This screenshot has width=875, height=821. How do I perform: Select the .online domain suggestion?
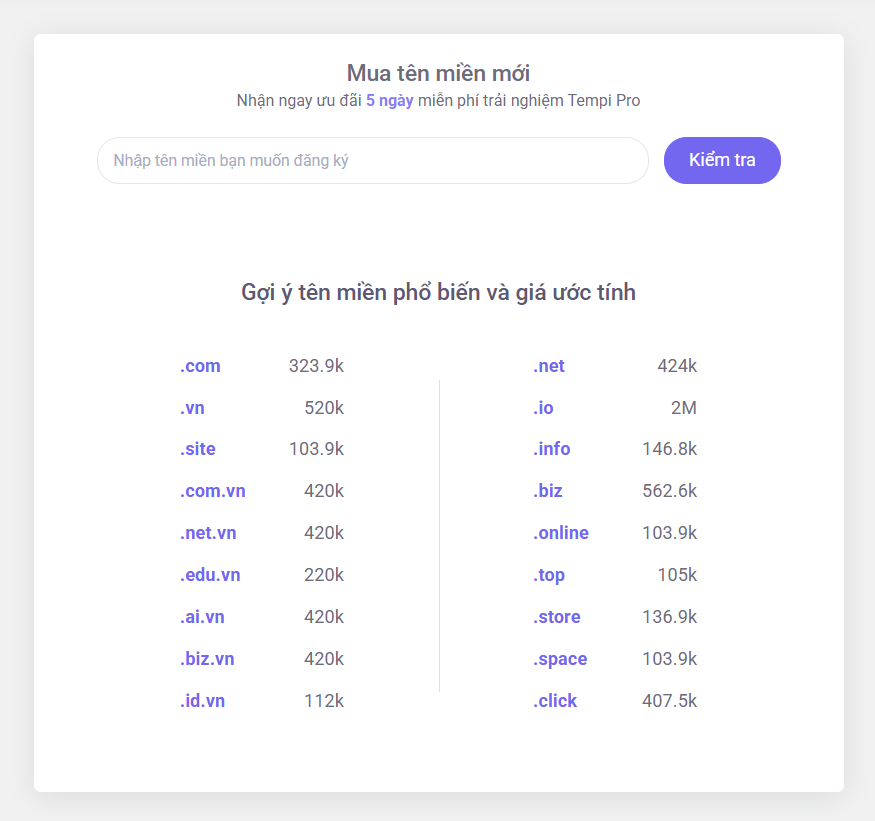point(561,533)
